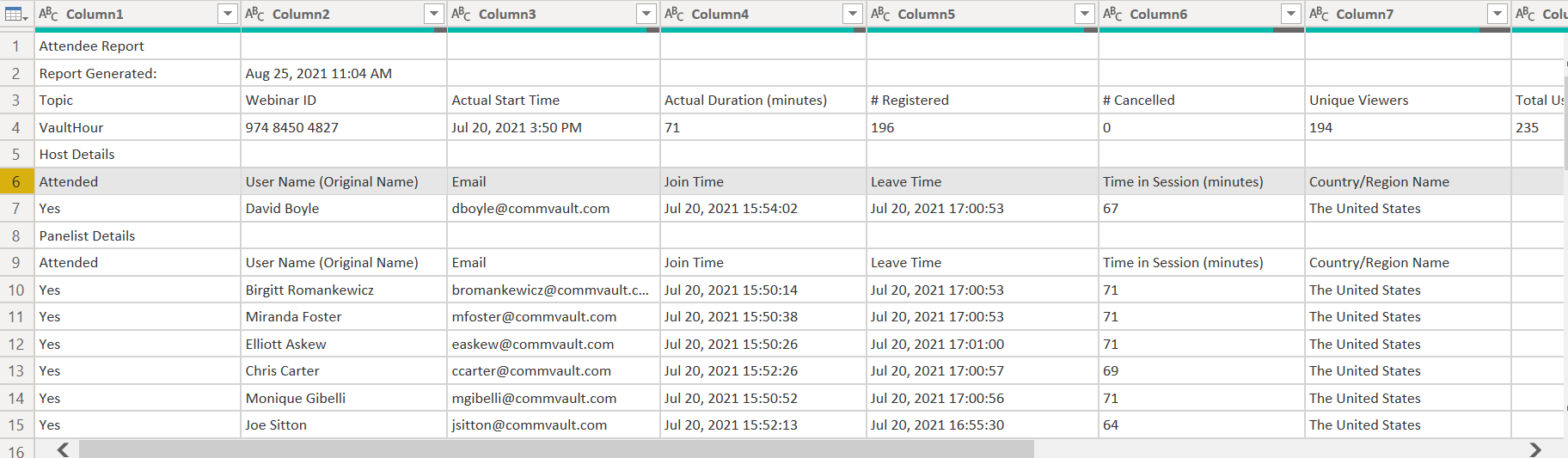Select row number 15
Screen dimensions: 1568x458
pos(16,424)
